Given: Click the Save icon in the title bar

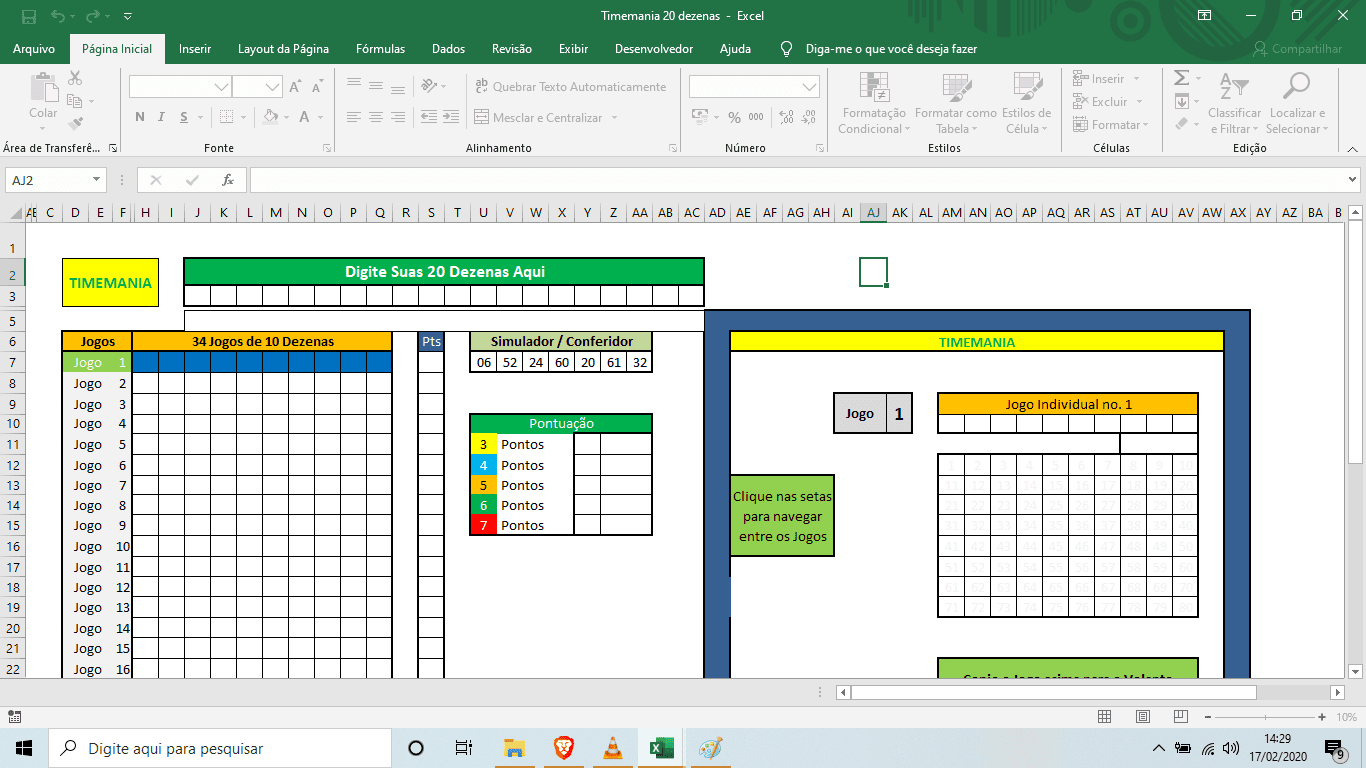Looking at the screenshot, I should coord(28,16).
